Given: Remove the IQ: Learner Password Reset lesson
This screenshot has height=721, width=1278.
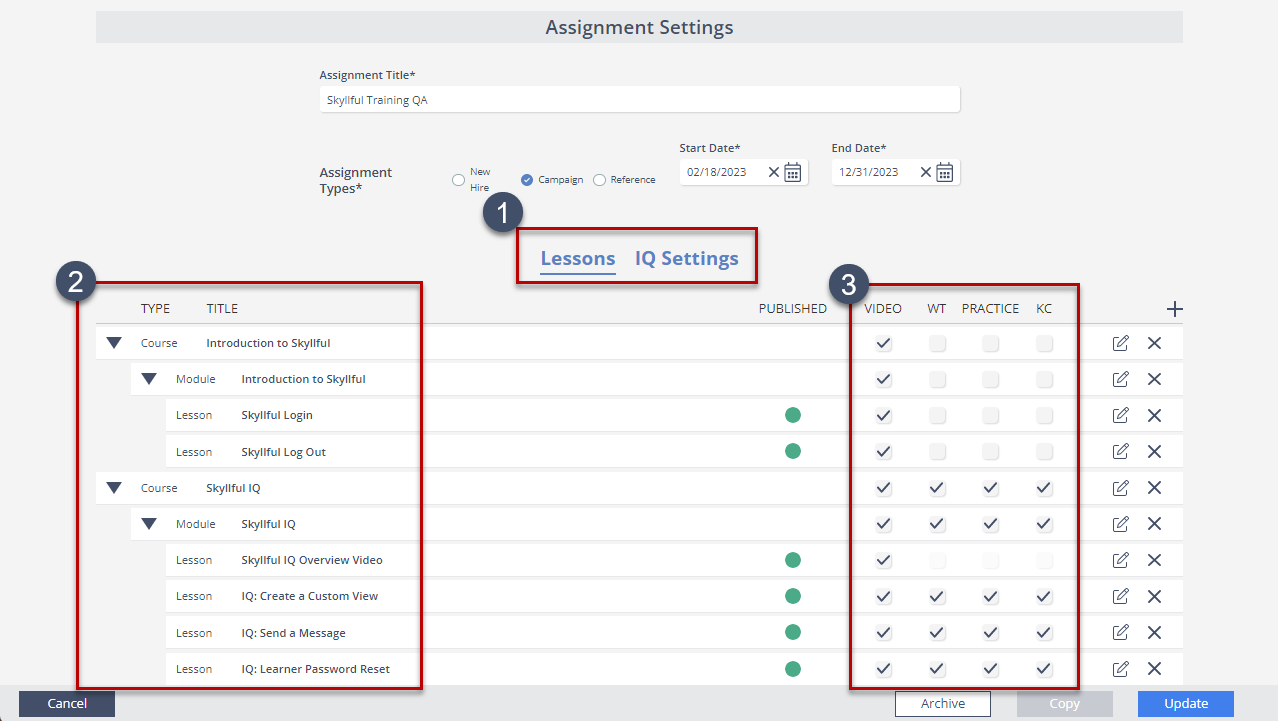Looking at the screenshot, I should point(1154,668).
